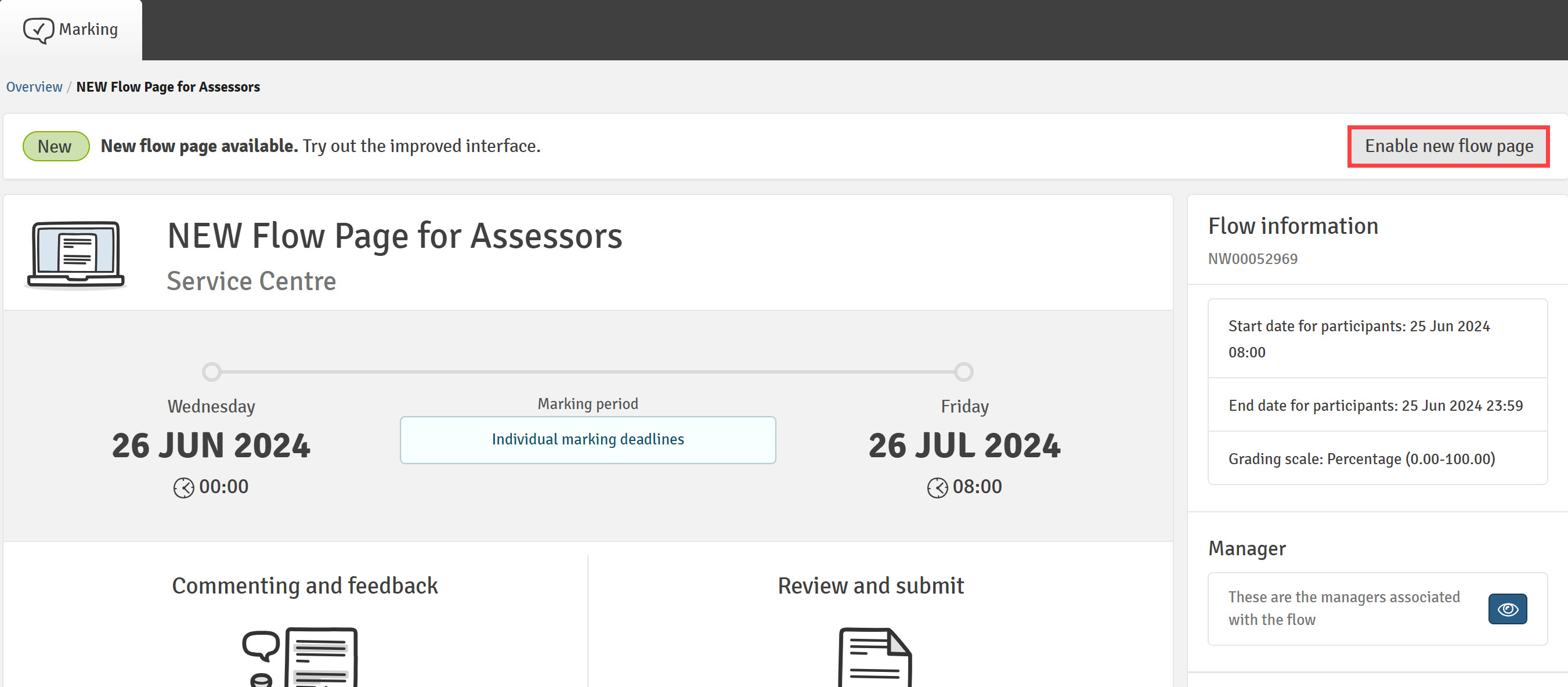This screenshot has height=687, width=1568.
Task: Click the start marker on the marking timeline
Action: [x=211, y=371]
